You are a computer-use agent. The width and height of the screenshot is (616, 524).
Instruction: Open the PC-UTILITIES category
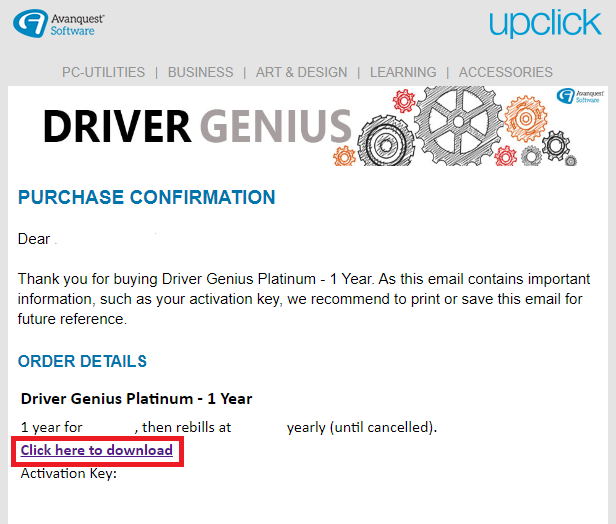tap(103, 72)
